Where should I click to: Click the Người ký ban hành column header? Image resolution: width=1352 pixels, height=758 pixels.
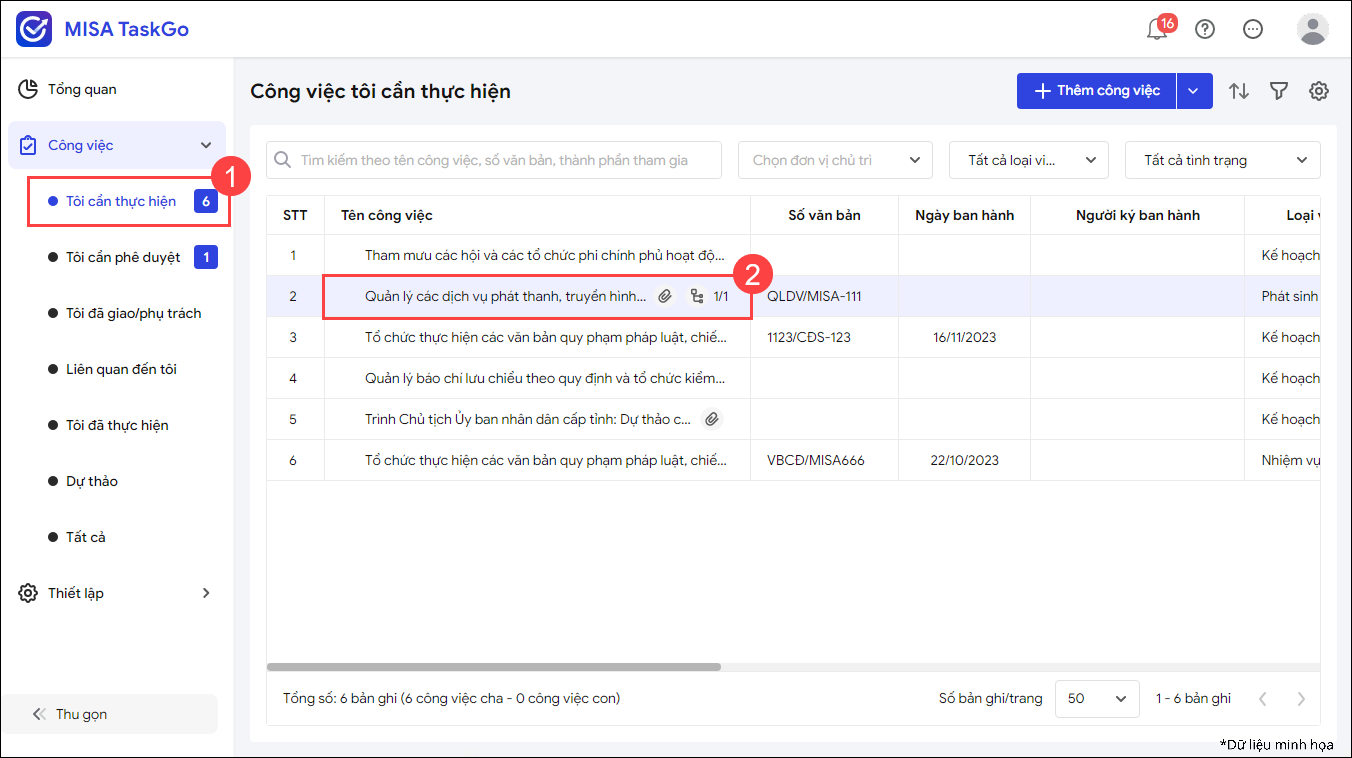click(x=1138, y=215)
